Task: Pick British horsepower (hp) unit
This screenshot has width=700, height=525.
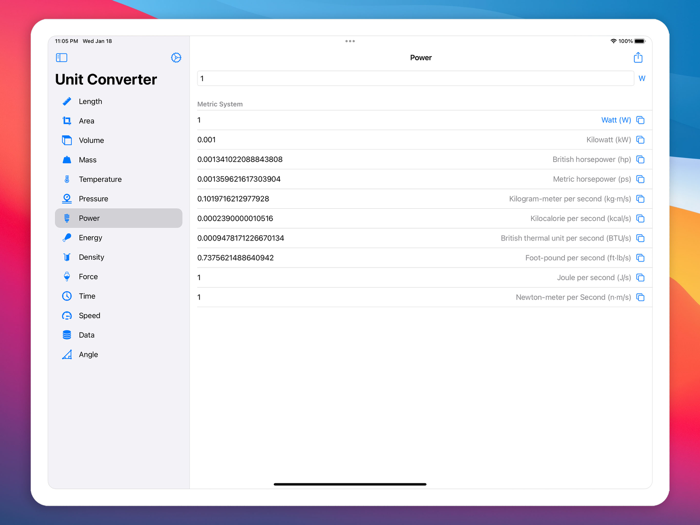Action: [592, 159]
